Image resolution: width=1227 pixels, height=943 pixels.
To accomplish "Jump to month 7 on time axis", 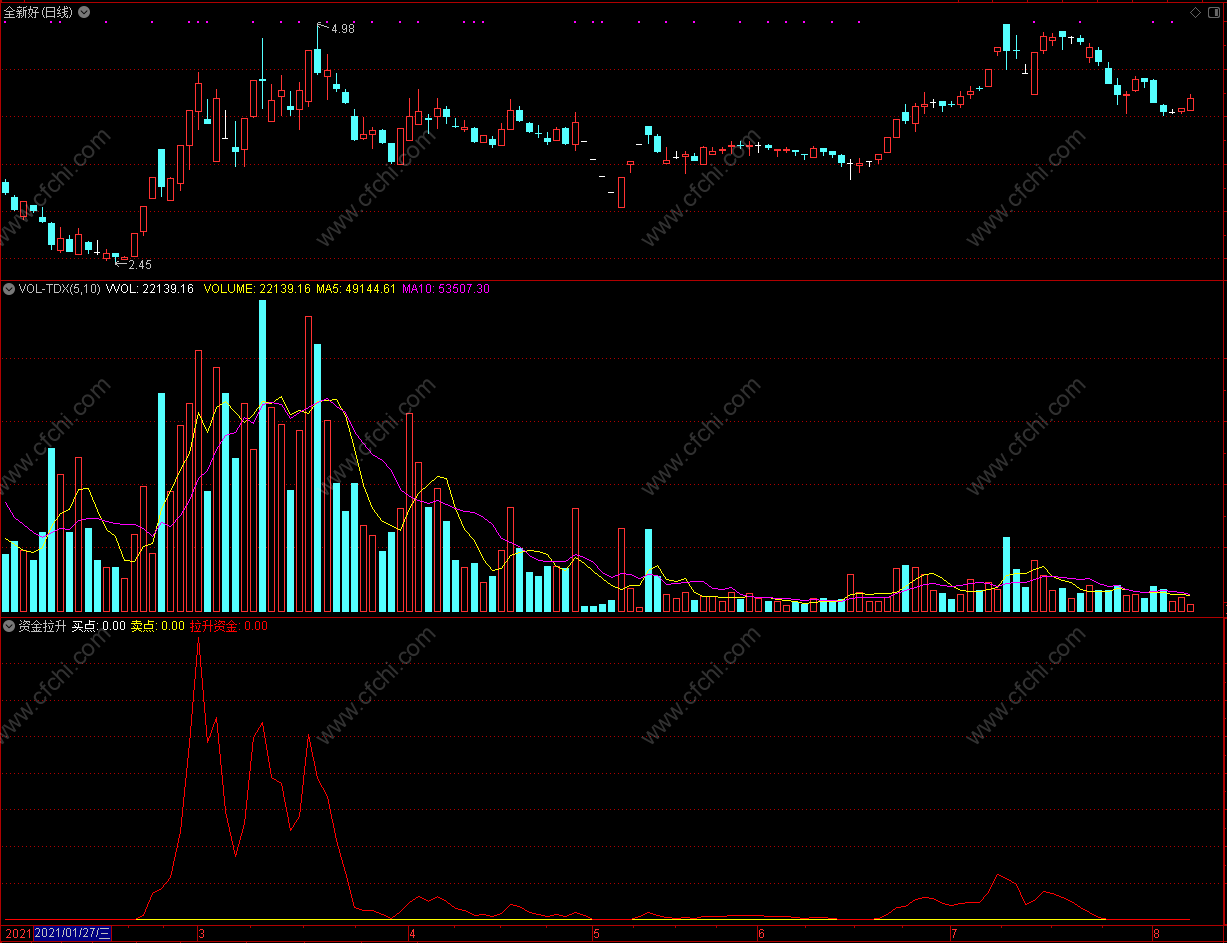I will click(x=954, y=934).
